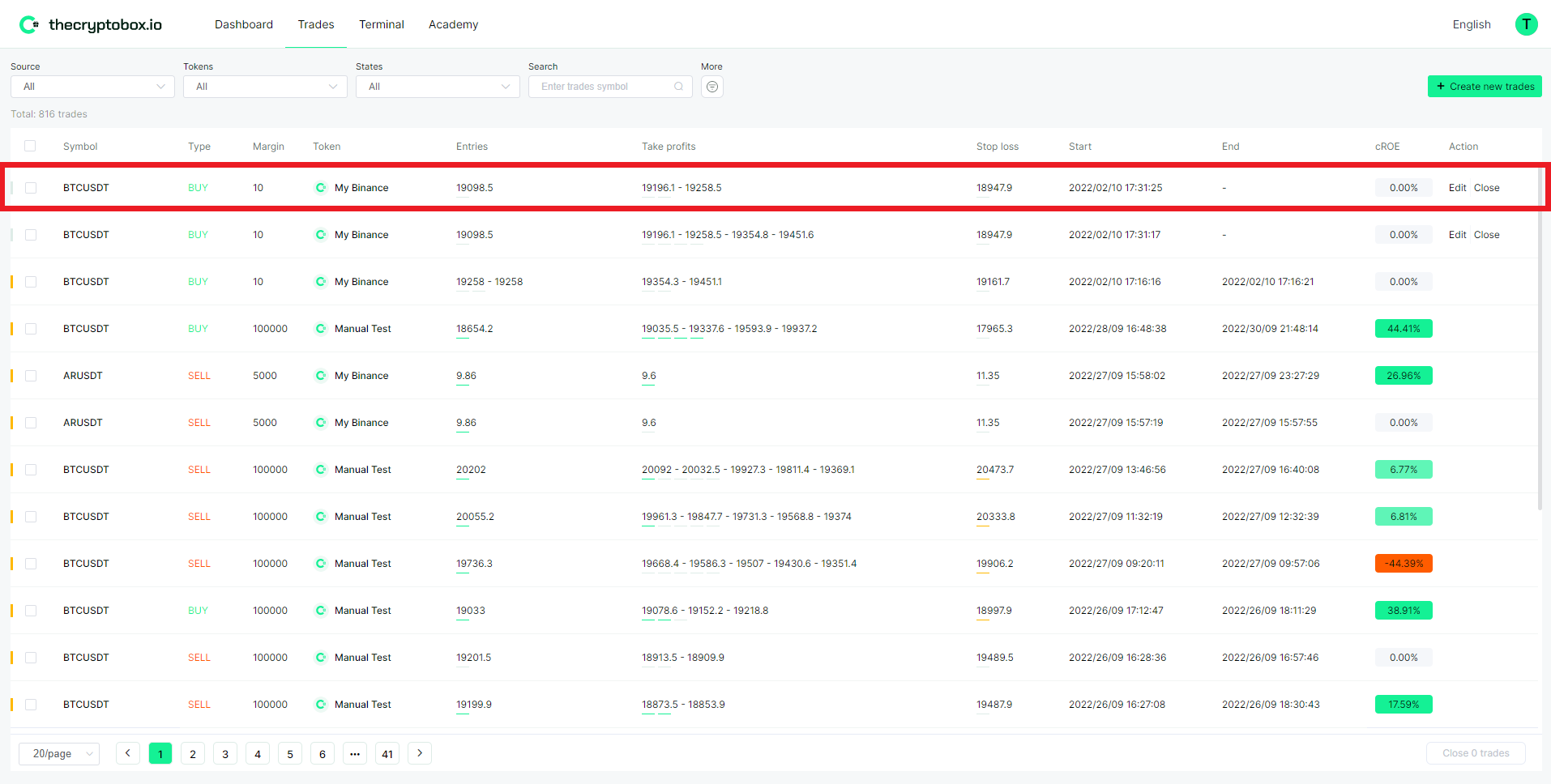Toggle the select-all checkbox in table header
This screenshot has height=784, width=1551.
[x=30, y=146]
